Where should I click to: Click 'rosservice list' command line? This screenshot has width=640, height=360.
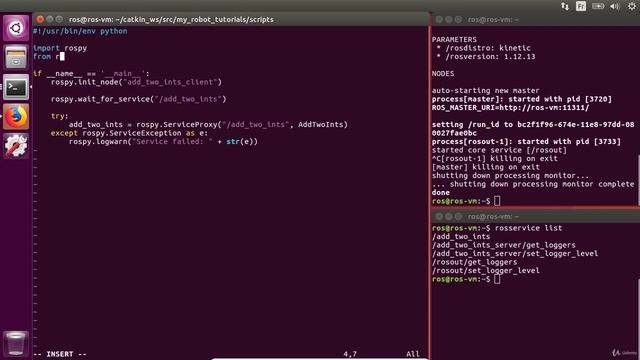(529, 228)
